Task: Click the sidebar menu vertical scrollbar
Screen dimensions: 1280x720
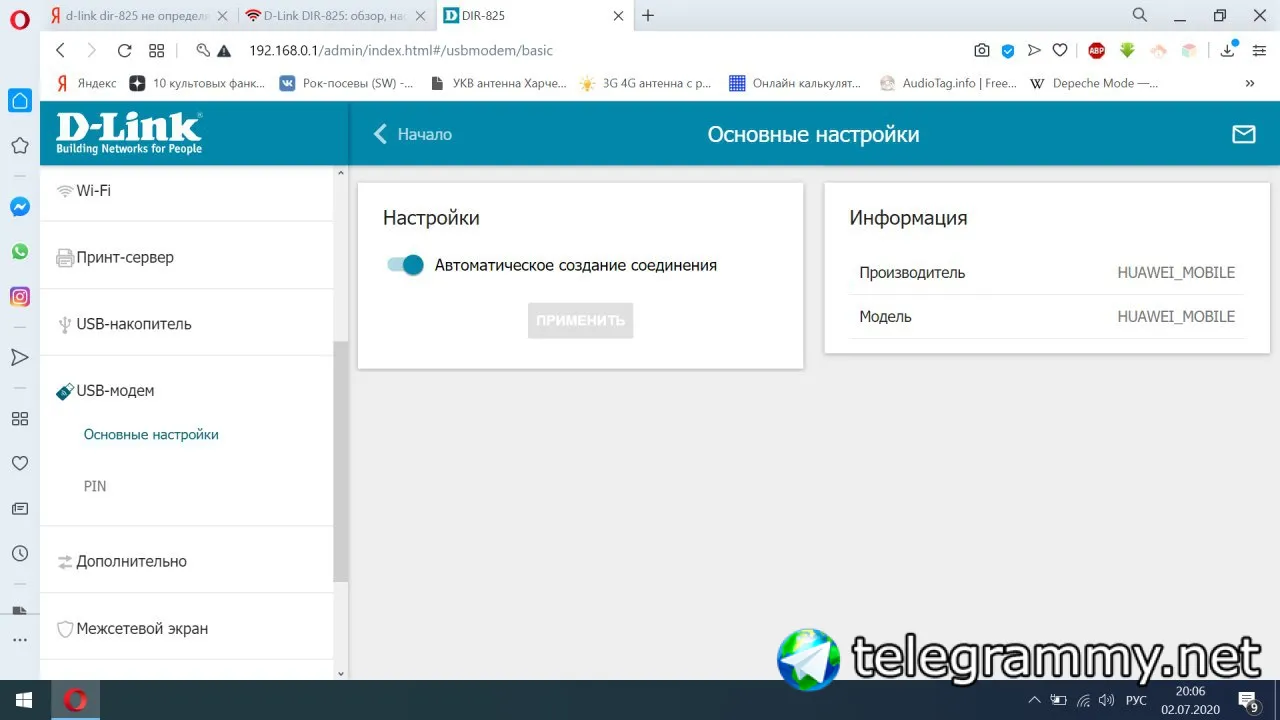Action: click(x=340, y=461)
